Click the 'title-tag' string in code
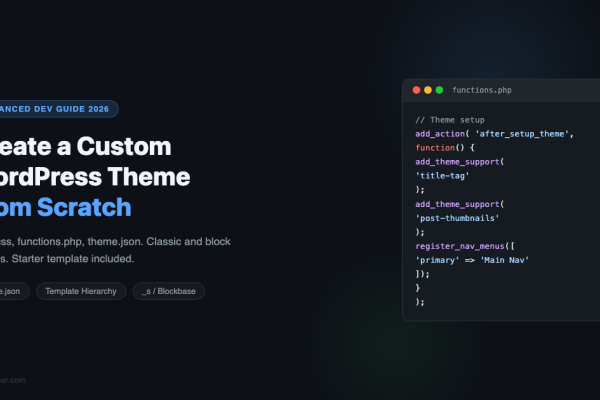Viewport: 600px width, 400px height. [442, 176]
